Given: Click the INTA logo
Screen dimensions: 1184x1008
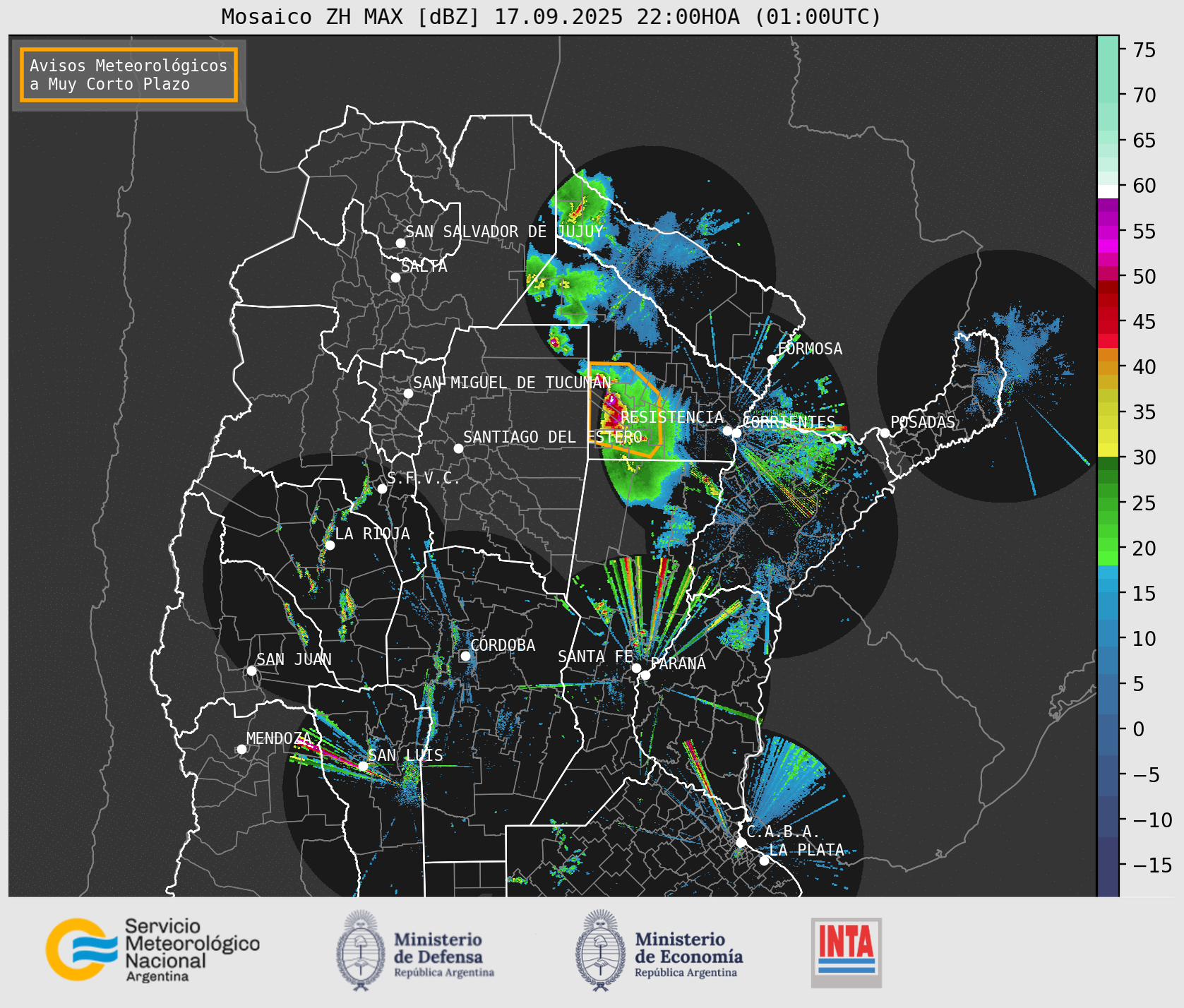Looking at the screenshot, I should click(x=846, y=952).
